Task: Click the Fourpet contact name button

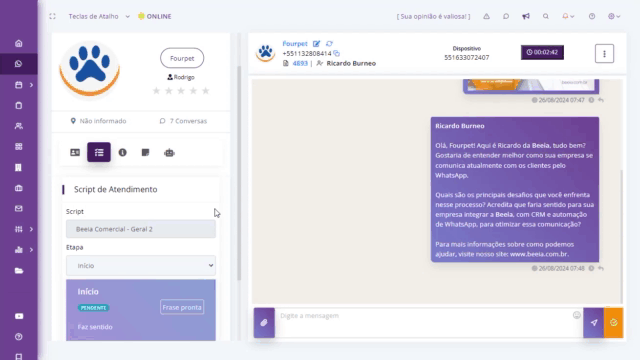Action: click(182, 58)
